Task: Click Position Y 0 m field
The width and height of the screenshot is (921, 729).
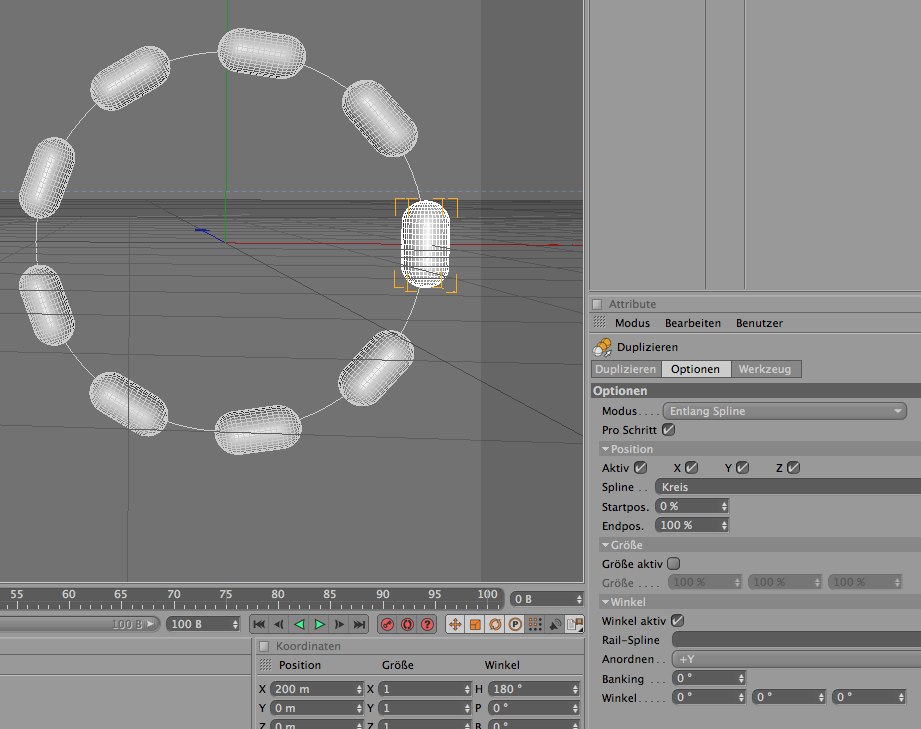Action: [x=317, y=708]
